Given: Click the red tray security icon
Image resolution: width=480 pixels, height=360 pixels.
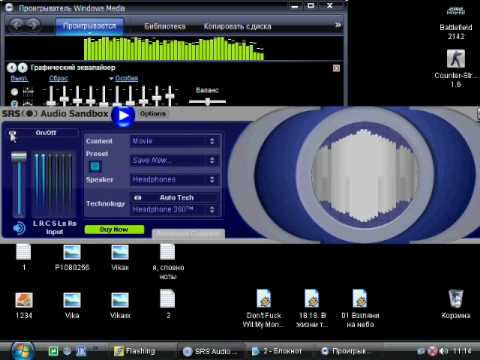Looking at the screenshot, I should coord(432,351).
